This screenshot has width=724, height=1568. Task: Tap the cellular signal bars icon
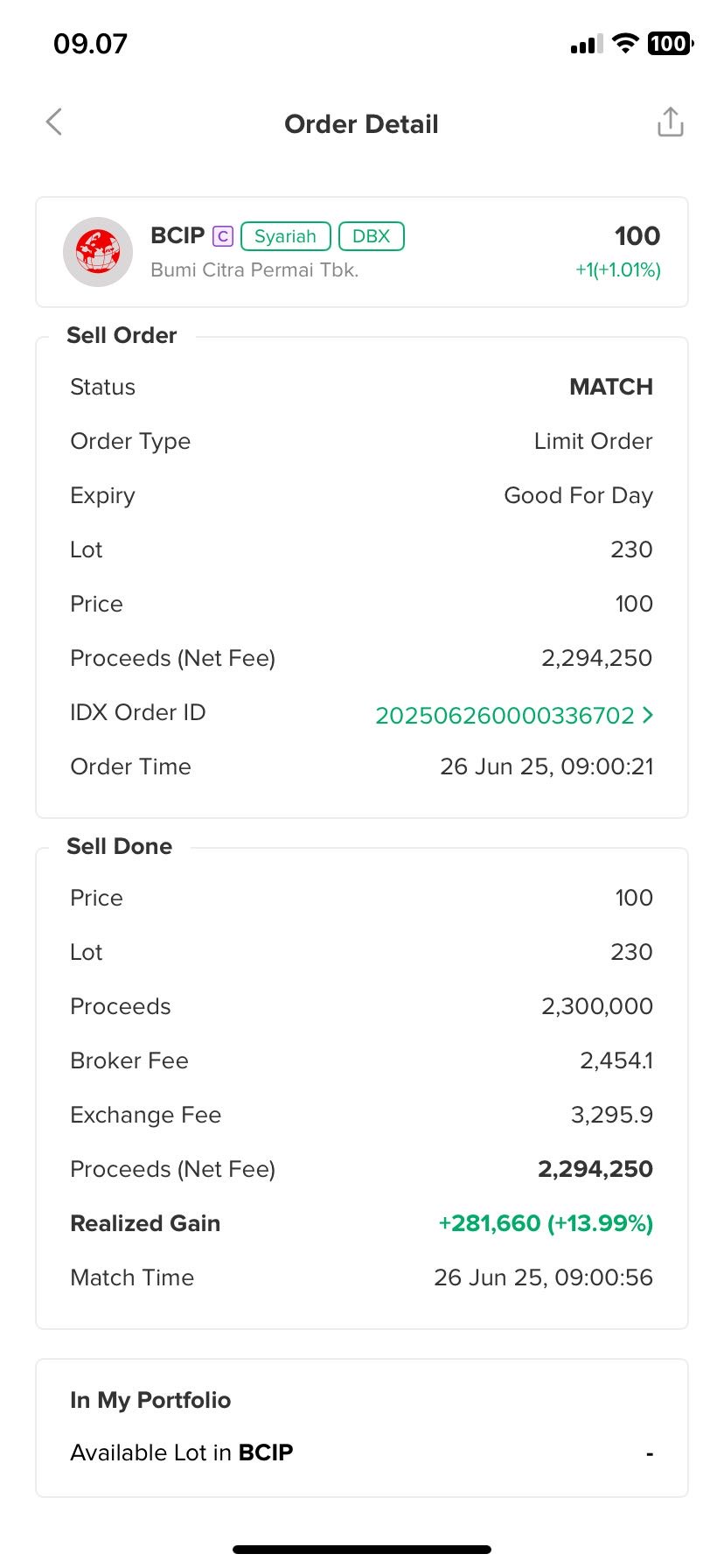tap(586, 44)
